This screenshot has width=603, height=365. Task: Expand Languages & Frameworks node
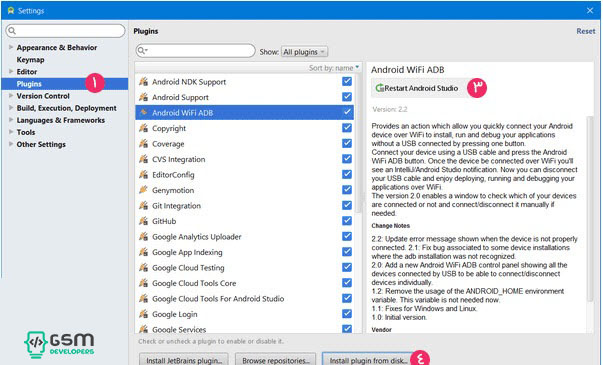coord(11,120)
